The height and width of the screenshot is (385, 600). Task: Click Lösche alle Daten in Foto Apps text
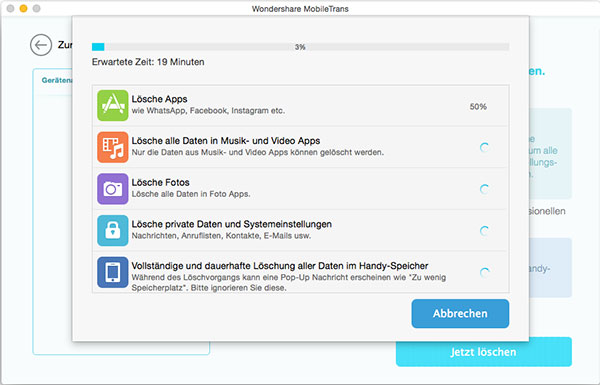pyautogui.click(x=191, y=194)
